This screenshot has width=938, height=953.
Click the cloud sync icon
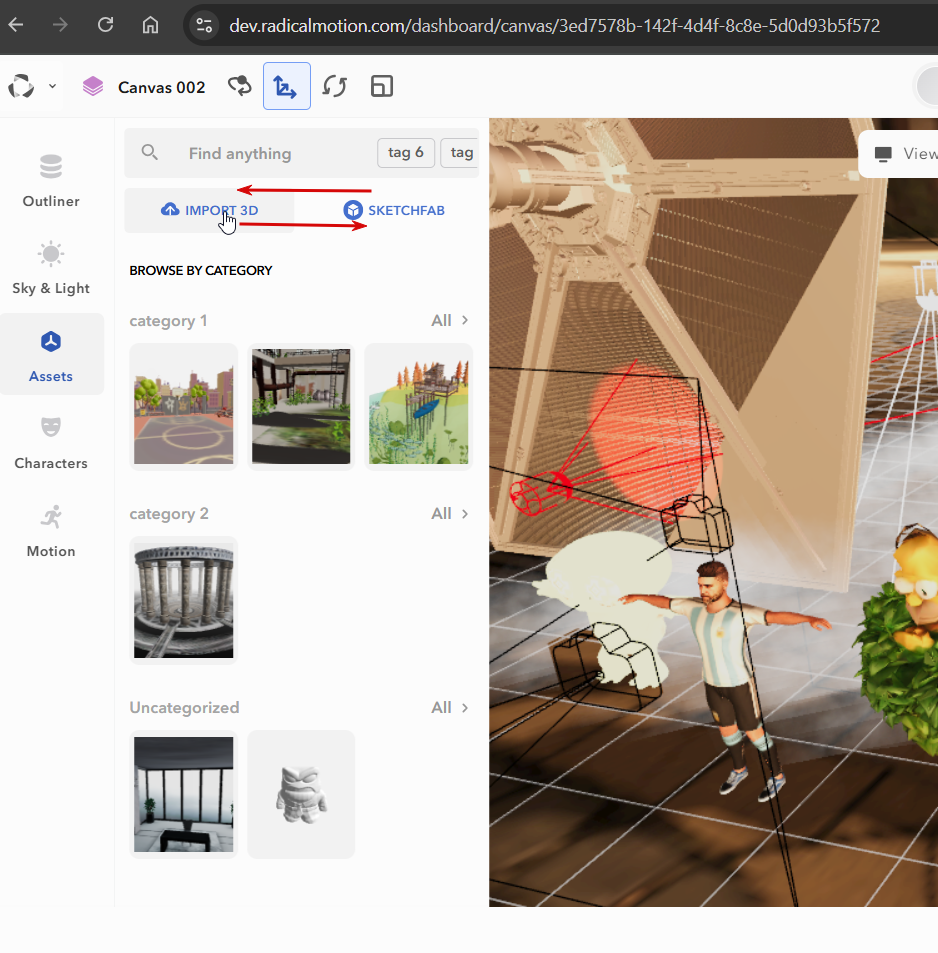tap(240, 86)
